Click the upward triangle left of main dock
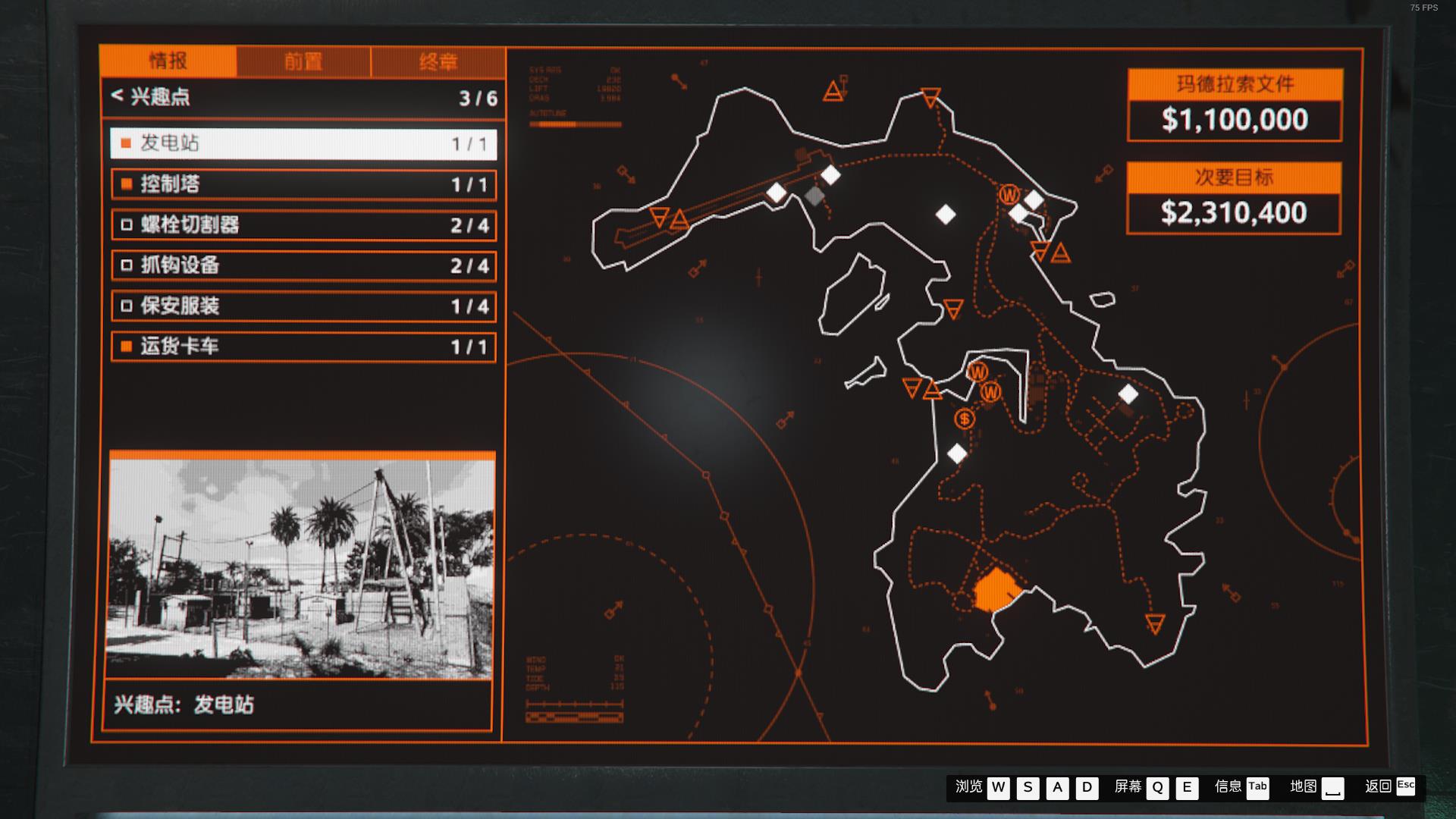The image size is (1456, 819). (x=932, y=390)
